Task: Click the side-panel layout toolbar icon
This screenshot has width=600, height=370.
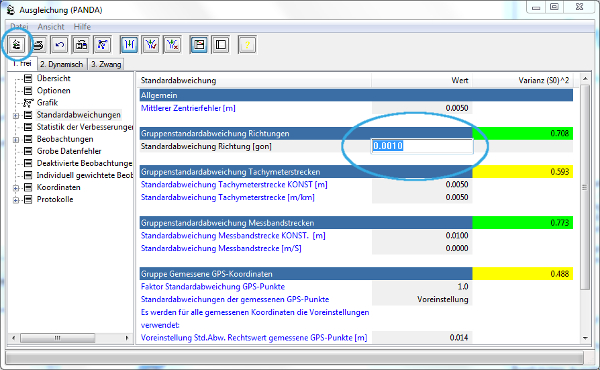Action: (x=221, y=45)
